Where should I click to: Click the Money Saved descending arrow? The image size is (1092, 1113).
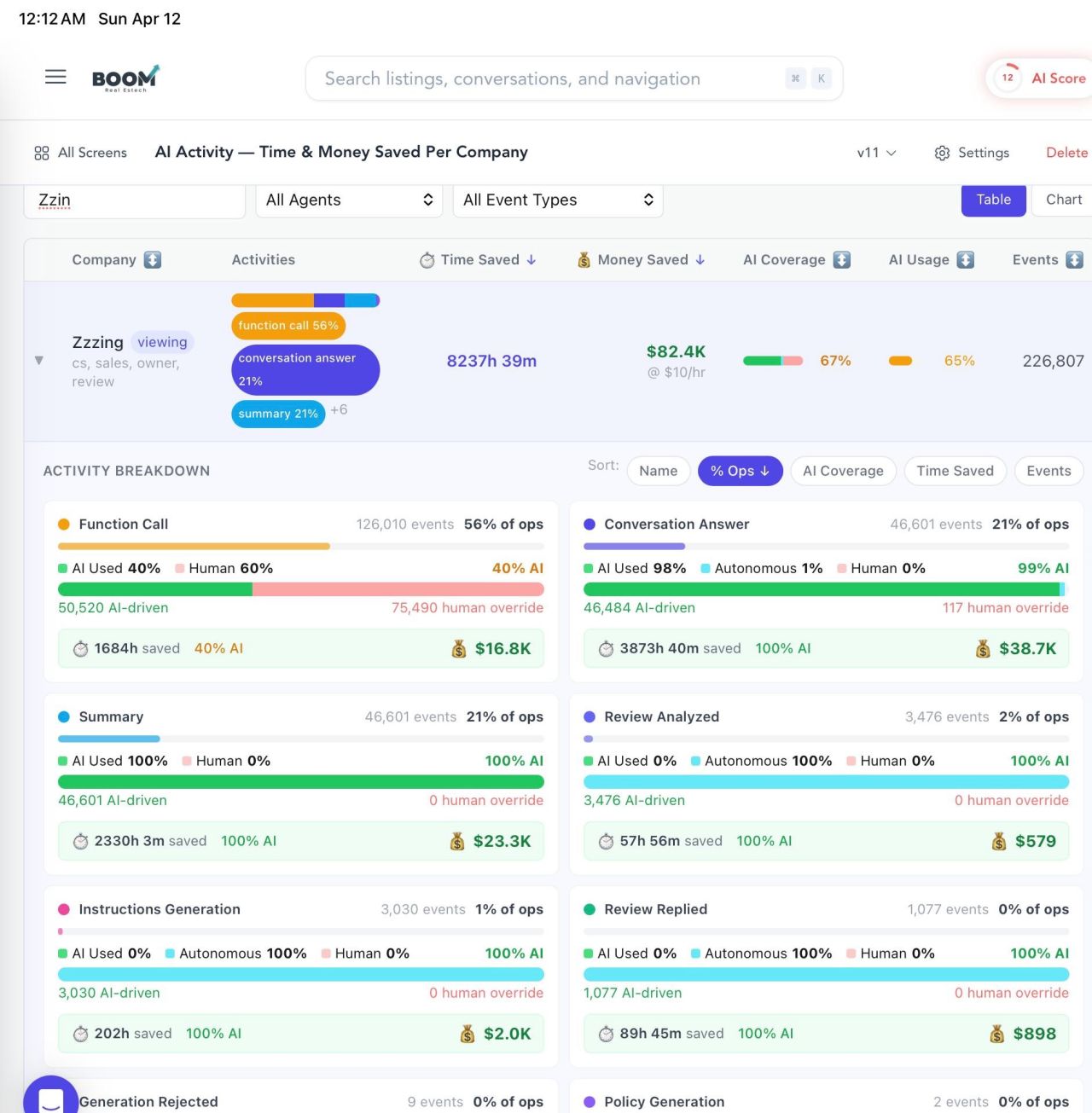(700, 260)
